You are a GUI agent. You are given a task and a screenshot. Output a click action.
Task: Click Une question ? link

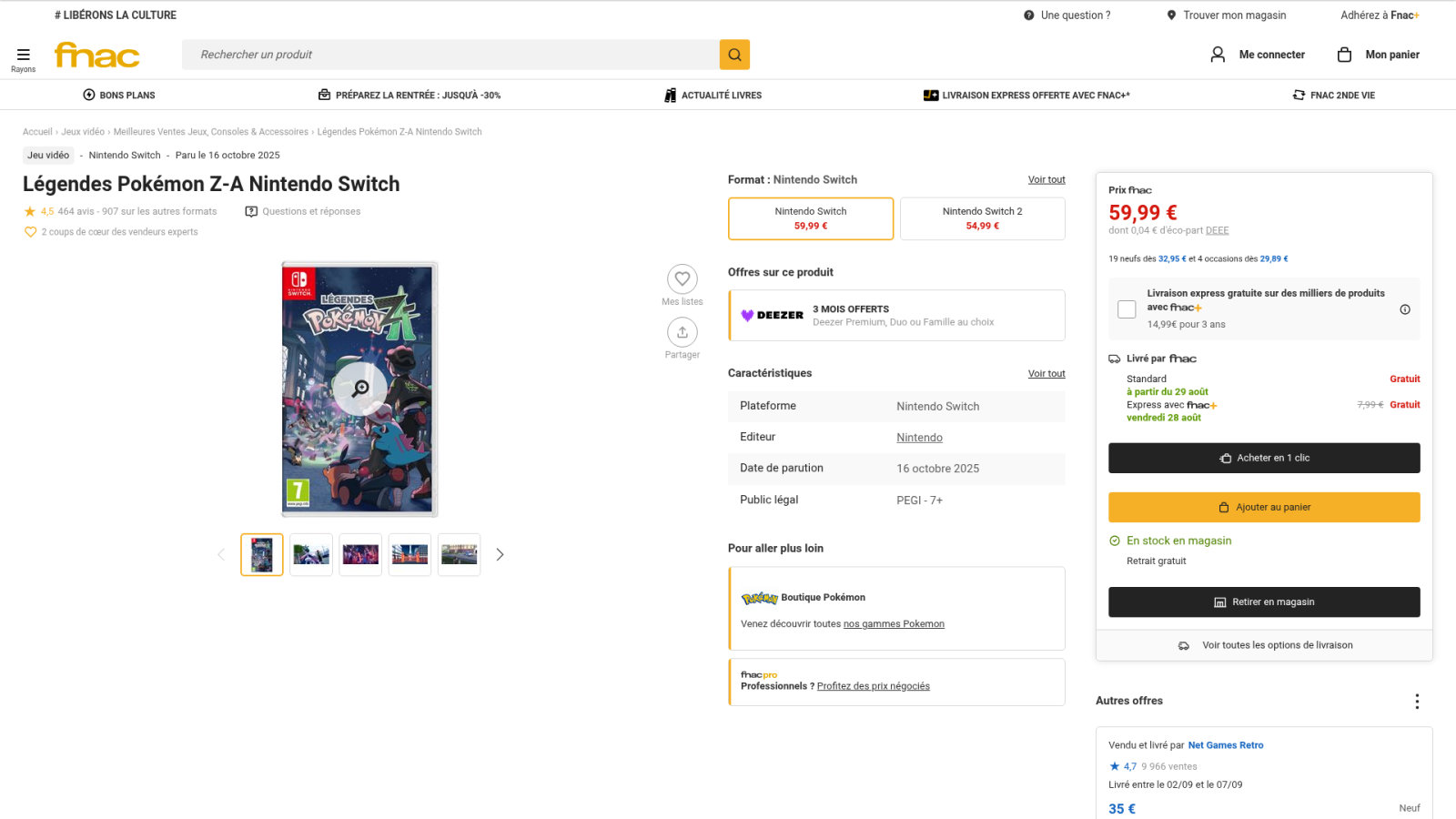click(1076, 15)
